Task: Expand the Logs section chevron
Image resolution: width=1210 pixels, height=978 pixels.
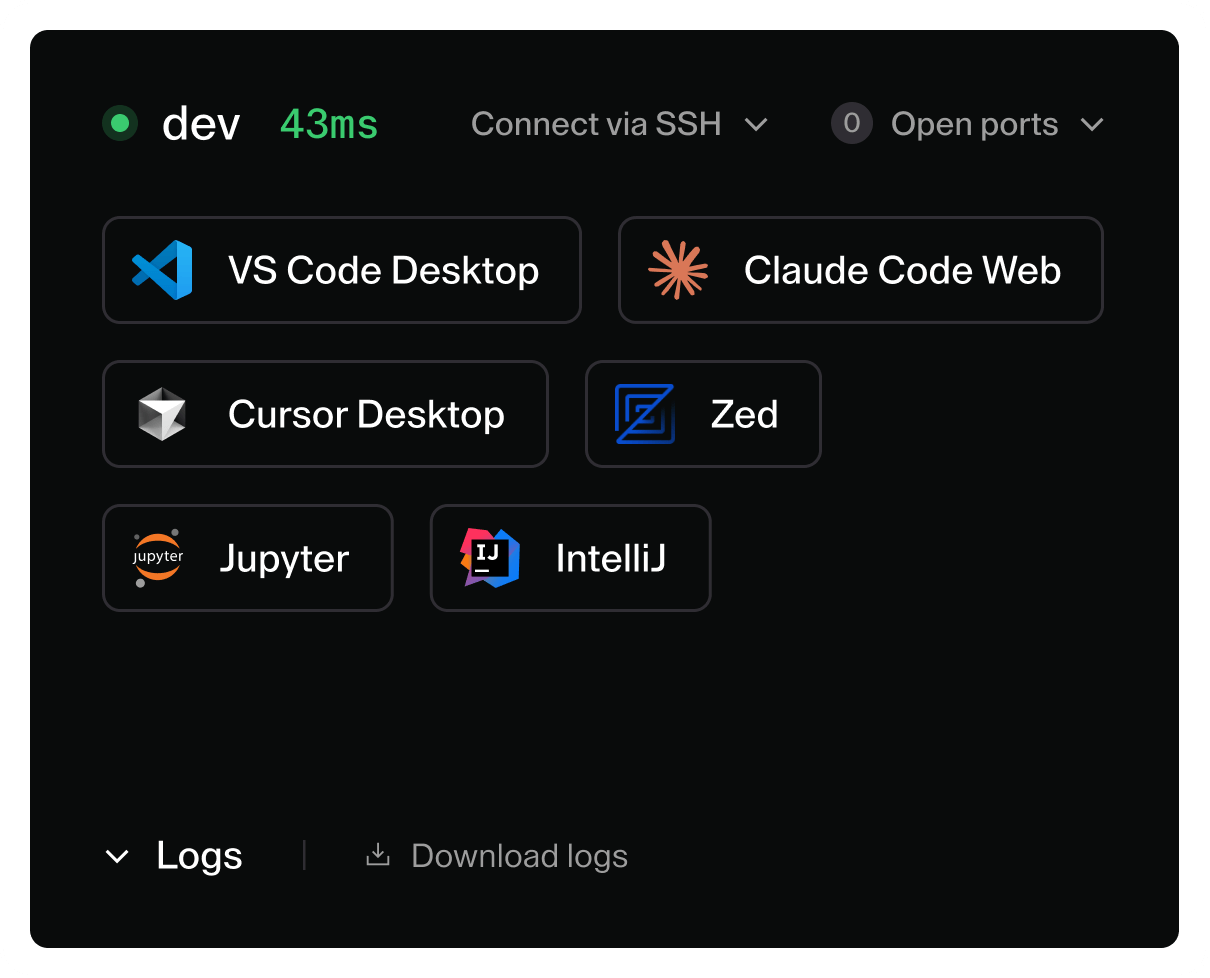Action: tap(117, 856)
